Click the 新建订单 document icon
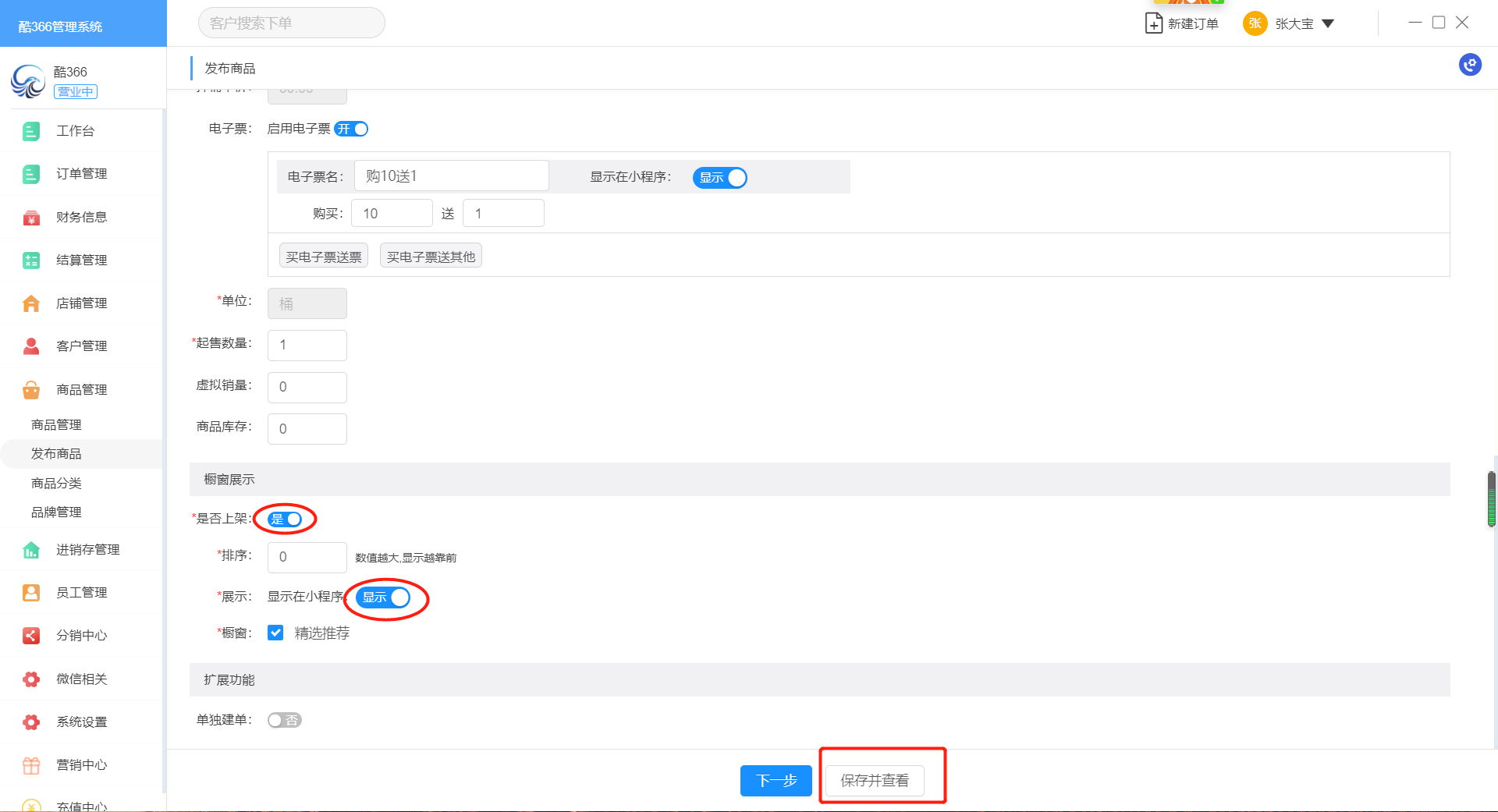Viewport: 1498px width, 812px height. coord(1153,23)
